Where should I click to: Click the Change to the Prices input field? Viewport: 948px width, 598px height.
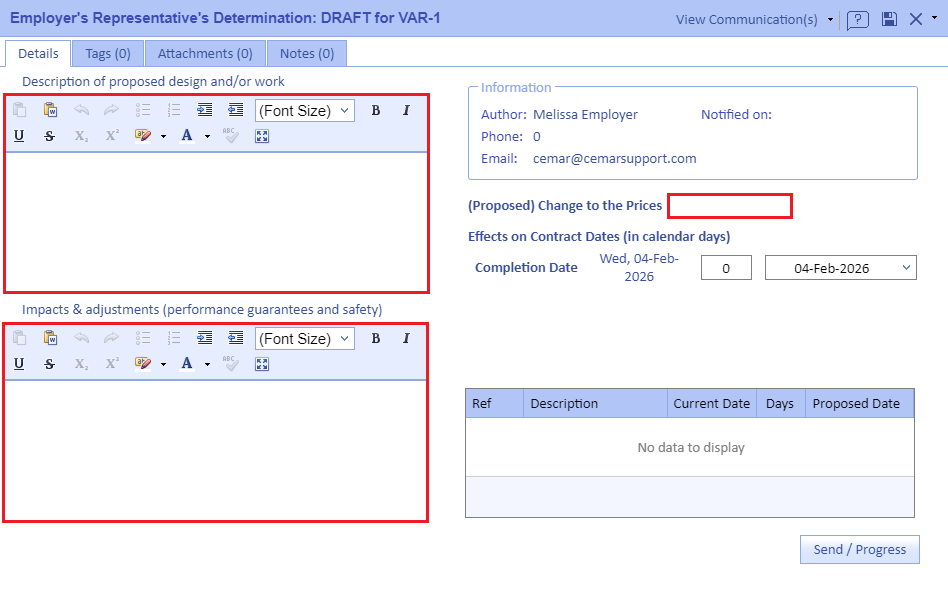730,206
